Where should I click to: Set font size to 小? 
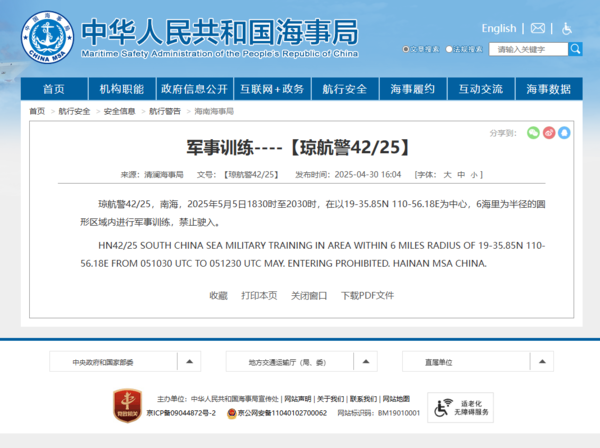click(x=474, y=175)
